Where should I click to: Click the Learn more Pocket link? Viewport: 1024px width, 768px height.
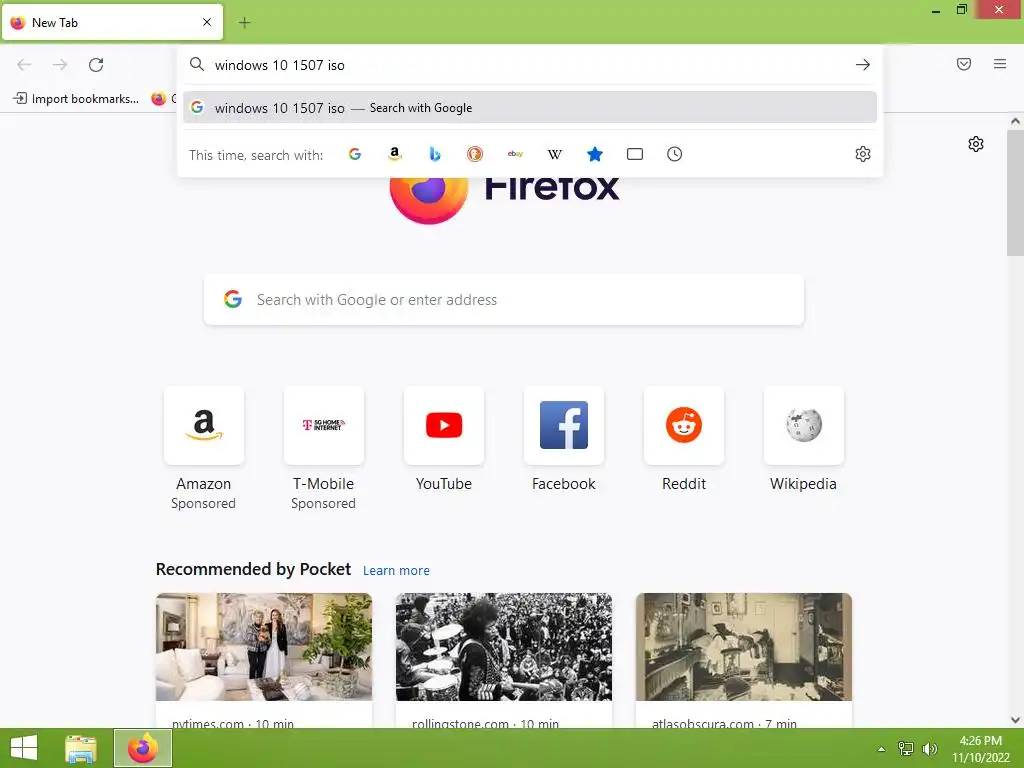coord(396,571)
